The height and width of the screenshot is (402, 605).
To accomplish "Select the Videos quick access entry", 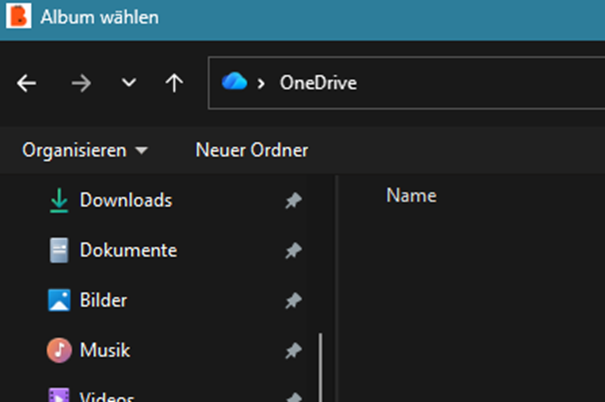I will 107,395.
